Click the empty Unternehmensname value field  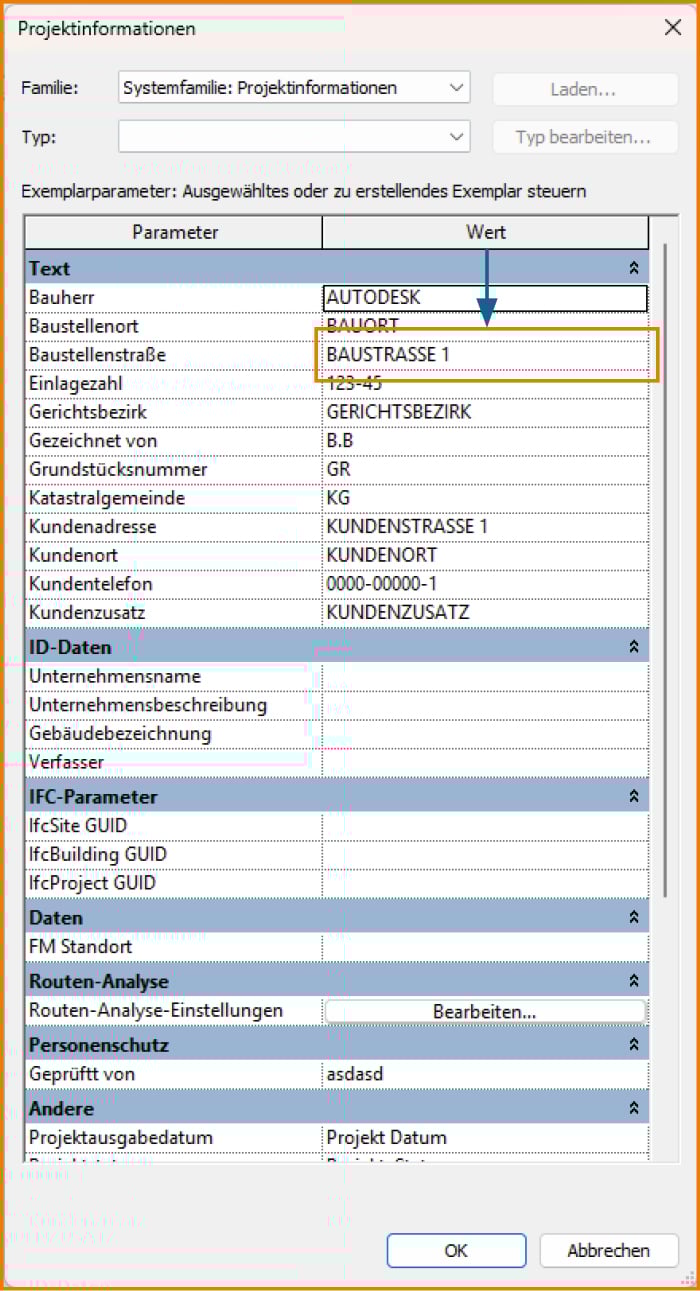coord(485,676)
